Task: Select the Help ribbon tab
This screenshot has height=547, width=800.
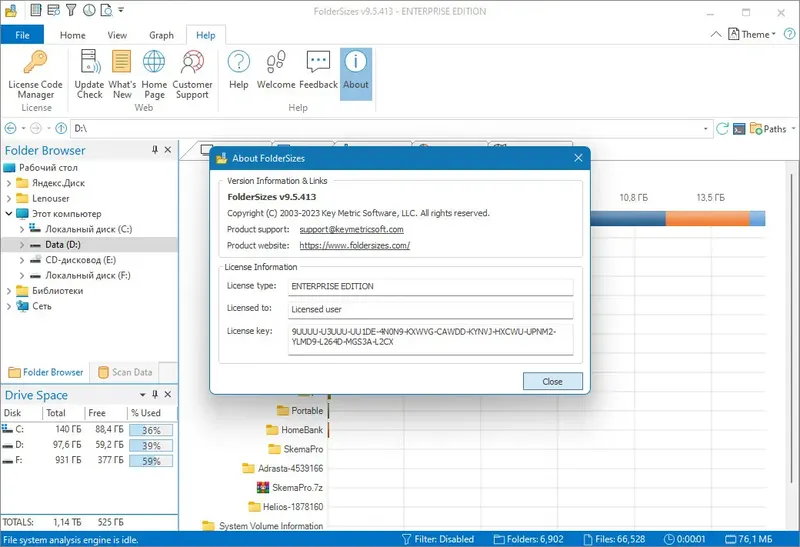Action: (206, 35)
